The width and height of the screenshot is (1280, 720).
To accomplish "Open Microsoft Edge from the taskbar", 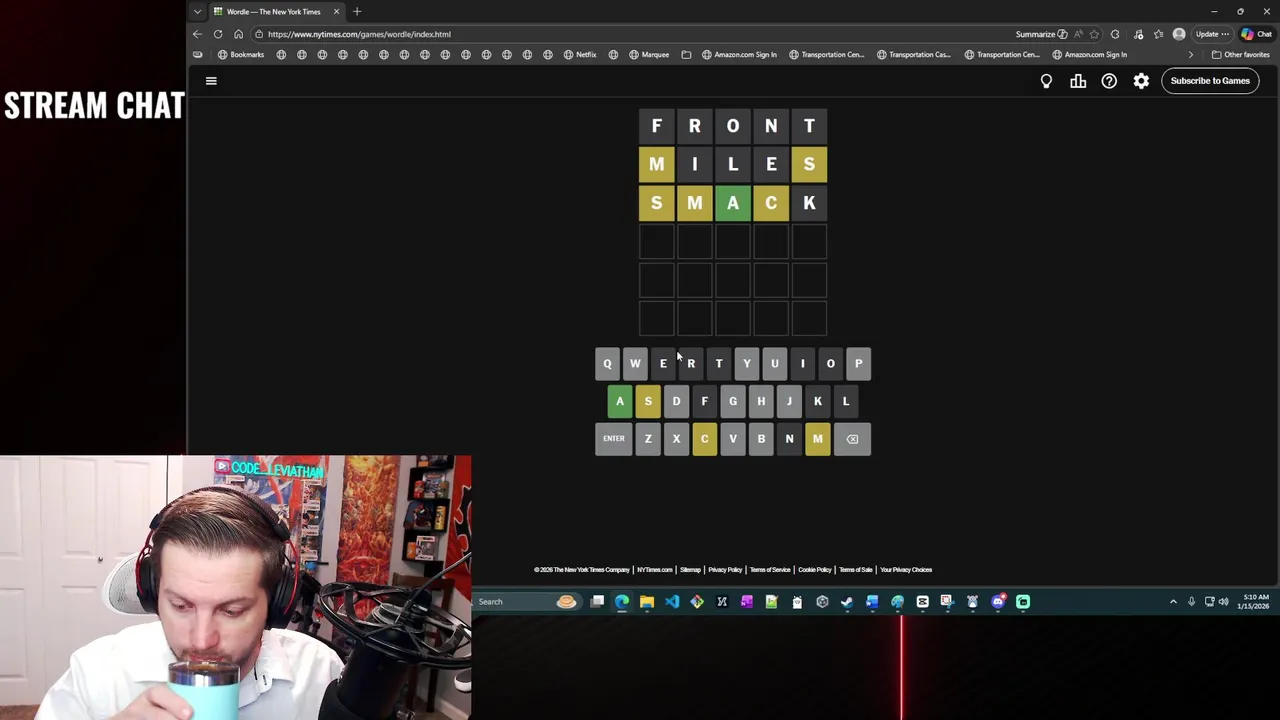I will point(622,602).
